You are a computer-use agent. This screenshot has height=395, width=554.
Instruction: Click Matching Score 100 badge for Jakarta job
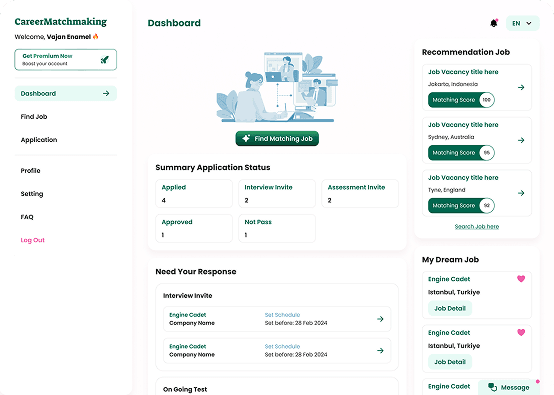461,100
